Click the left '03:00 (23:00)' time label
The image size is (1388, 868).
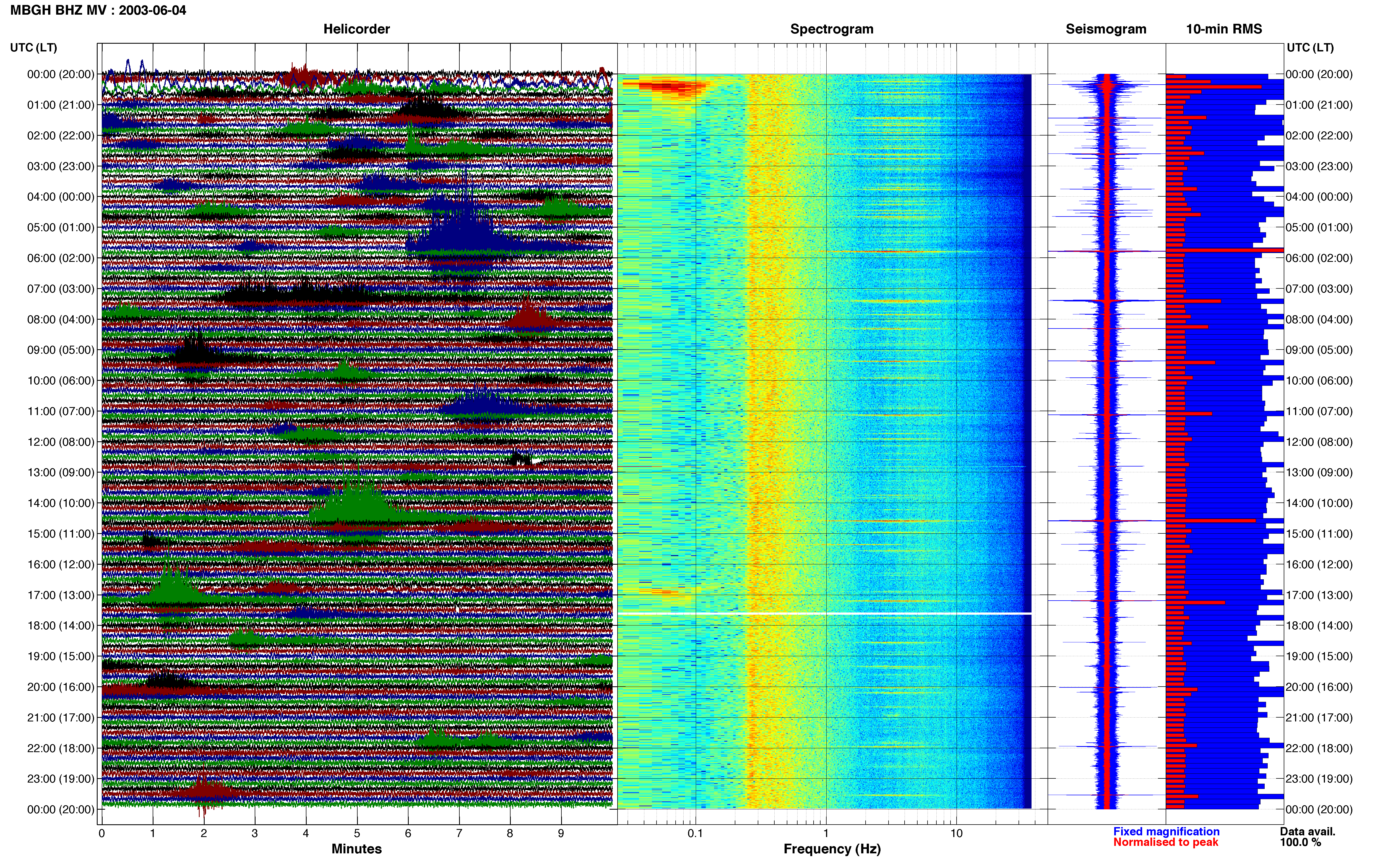point(60,166)
